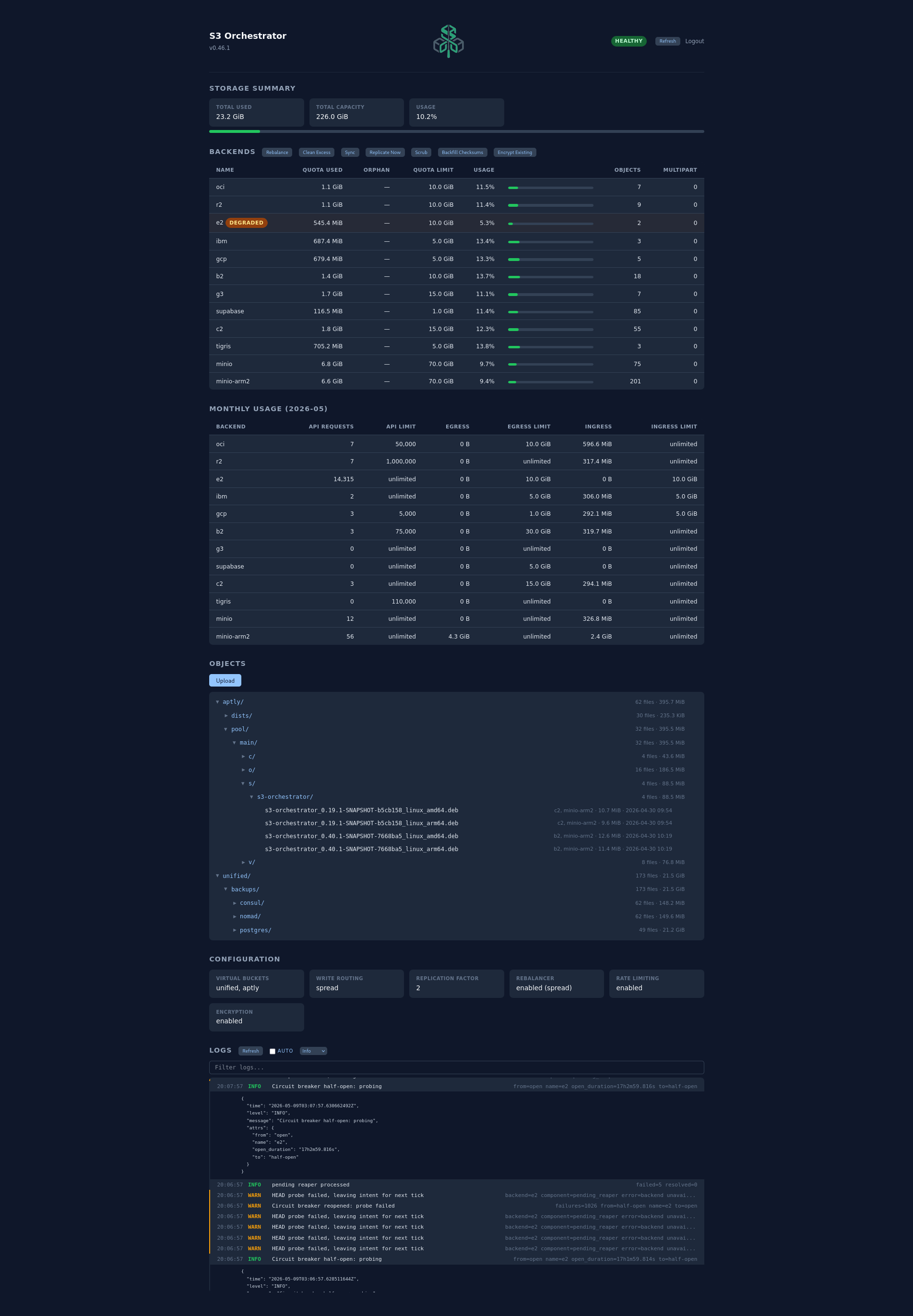Image resolution: width=913 pixels, height=1316 pixels.
Task: Select s3-orchestrator_0.19.1 linux_arm64.deb file
Action: pos(362,823)
